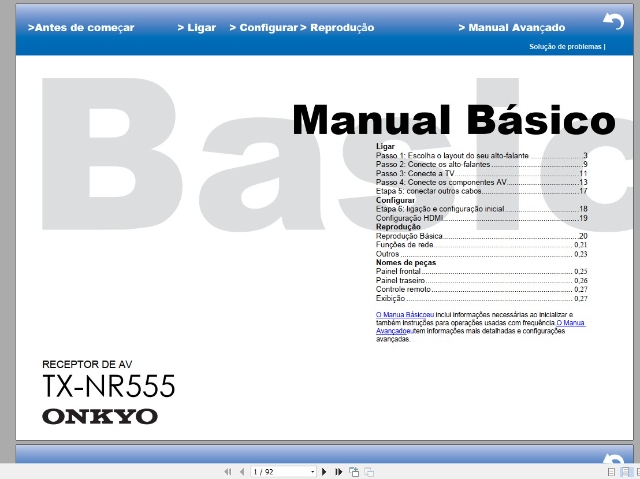Open Passo 3: Conecte a TV entry
This screenshot has width=640, height=479.
pos(482,173)
